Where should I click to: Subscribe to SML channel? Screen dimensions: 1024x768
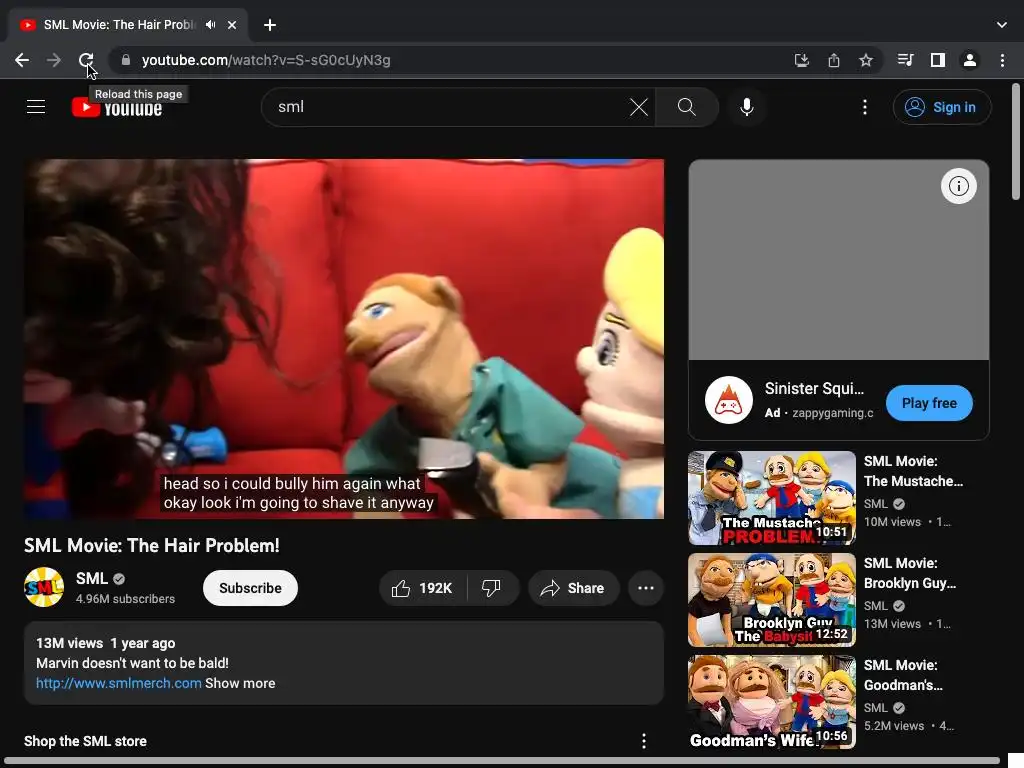tap(250, 588)
